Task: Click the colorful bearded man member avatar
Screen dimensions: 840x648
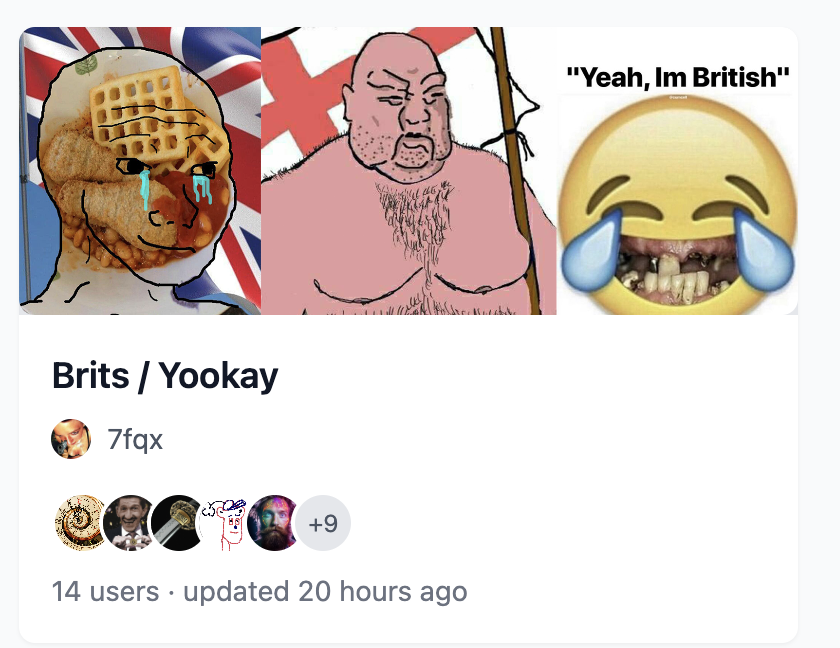Action: 274,523
